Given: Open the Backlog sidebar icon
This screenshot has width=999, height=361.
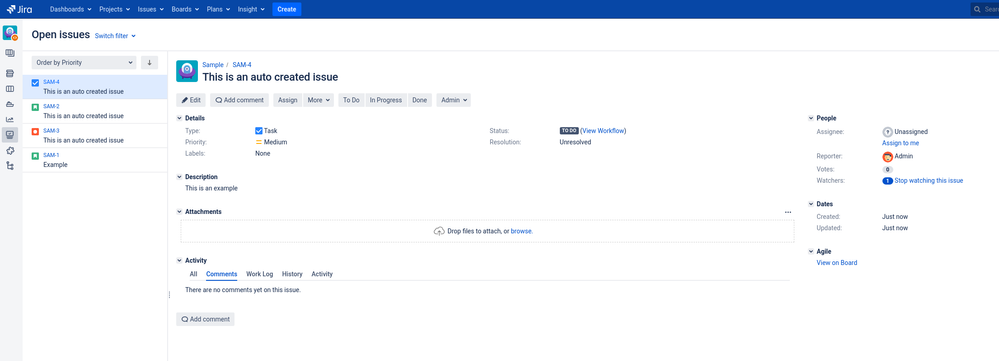Looking at the screenshot, I should coord(10,73).
